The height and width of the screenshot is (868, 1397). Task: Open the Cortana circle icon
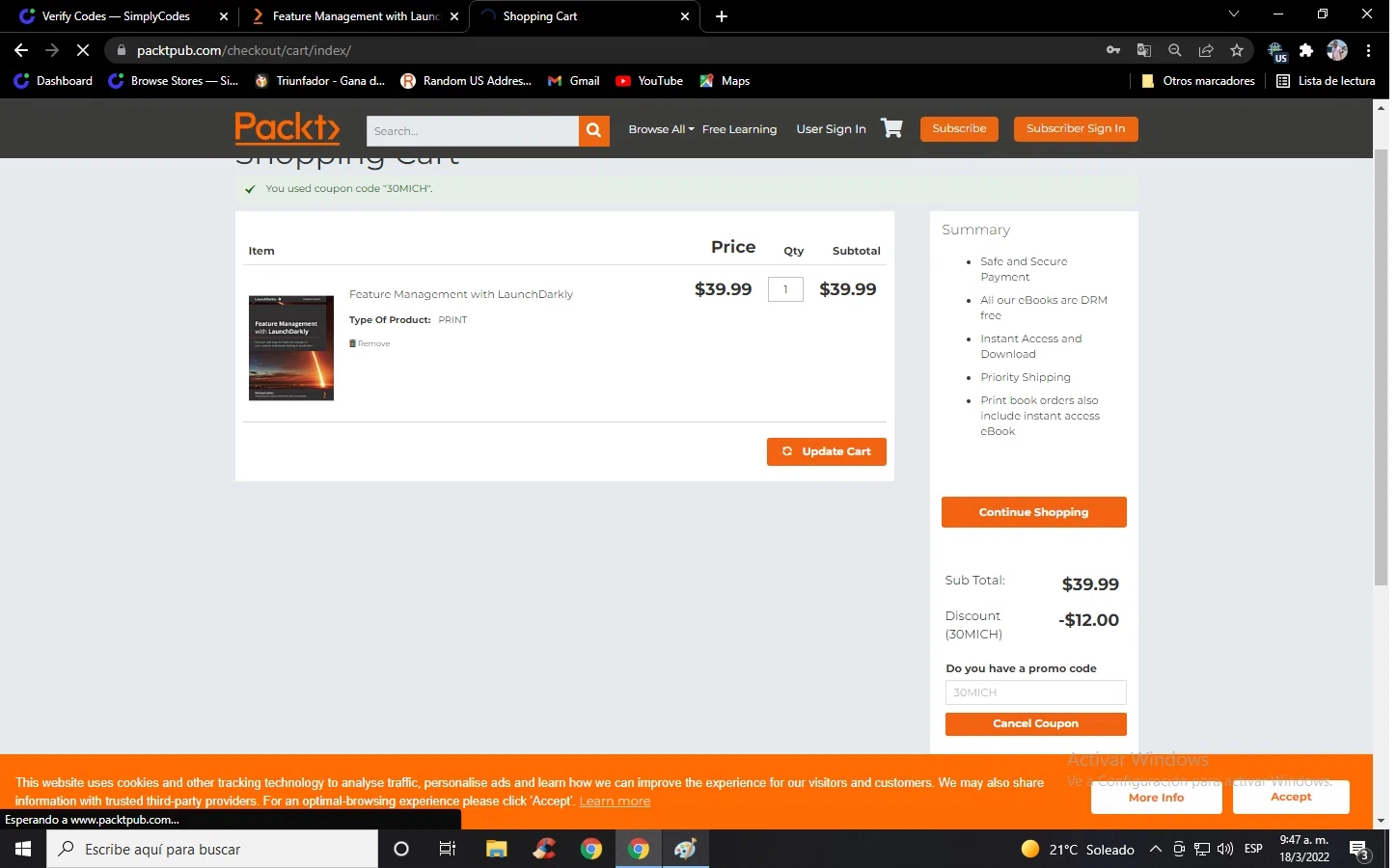click(401, 849)
